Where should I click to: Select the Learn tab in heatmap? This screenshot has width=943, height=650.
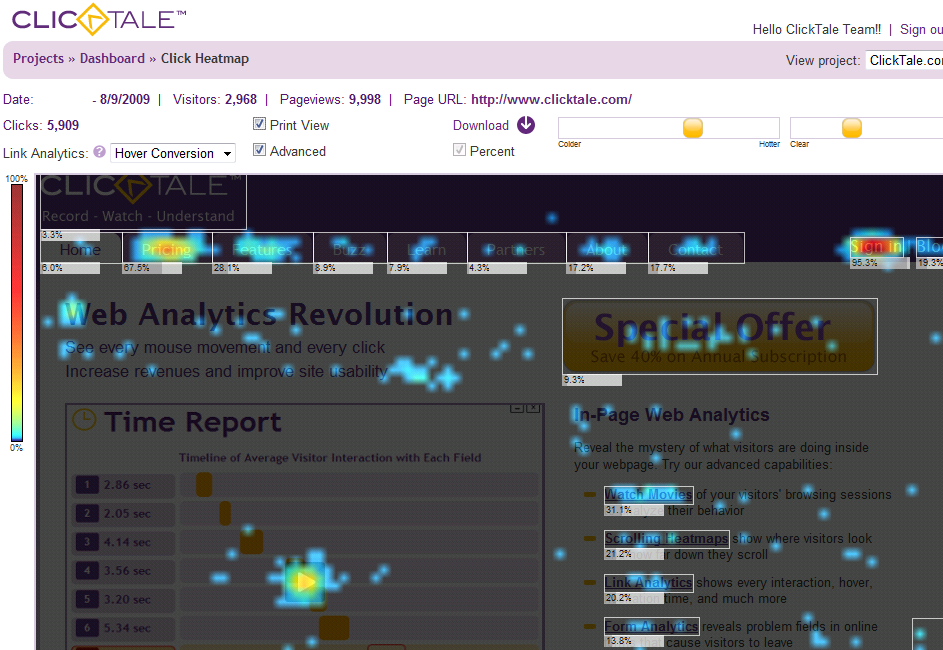[428, 248]
